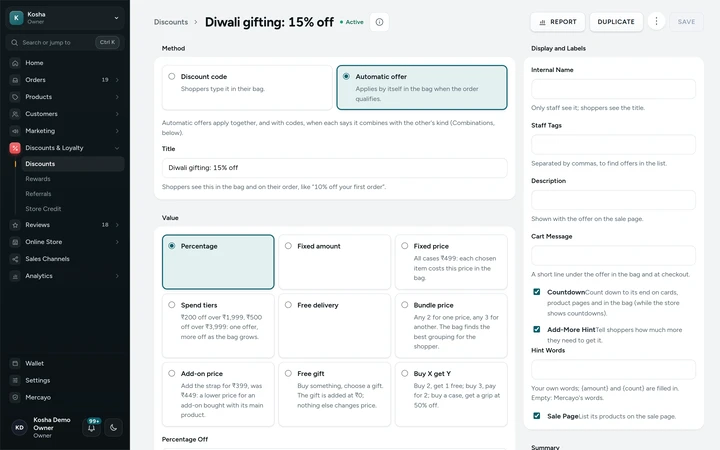
Task: Click the DUPLICATE button
Action: pos(616,22)
